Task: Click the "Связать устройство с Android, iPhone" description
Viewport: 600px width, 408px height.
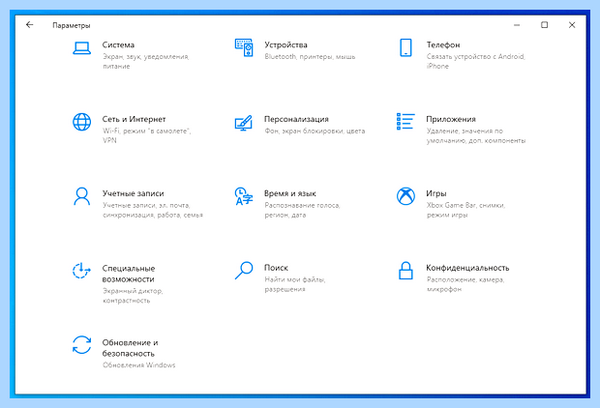Action: (476, 61)
